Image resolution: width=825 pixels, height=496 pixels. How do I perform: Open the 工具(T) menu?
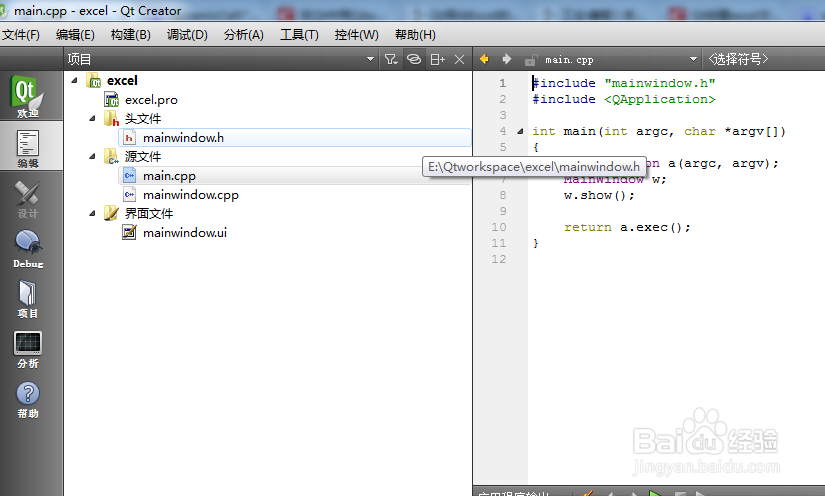[x=299, y=35]
